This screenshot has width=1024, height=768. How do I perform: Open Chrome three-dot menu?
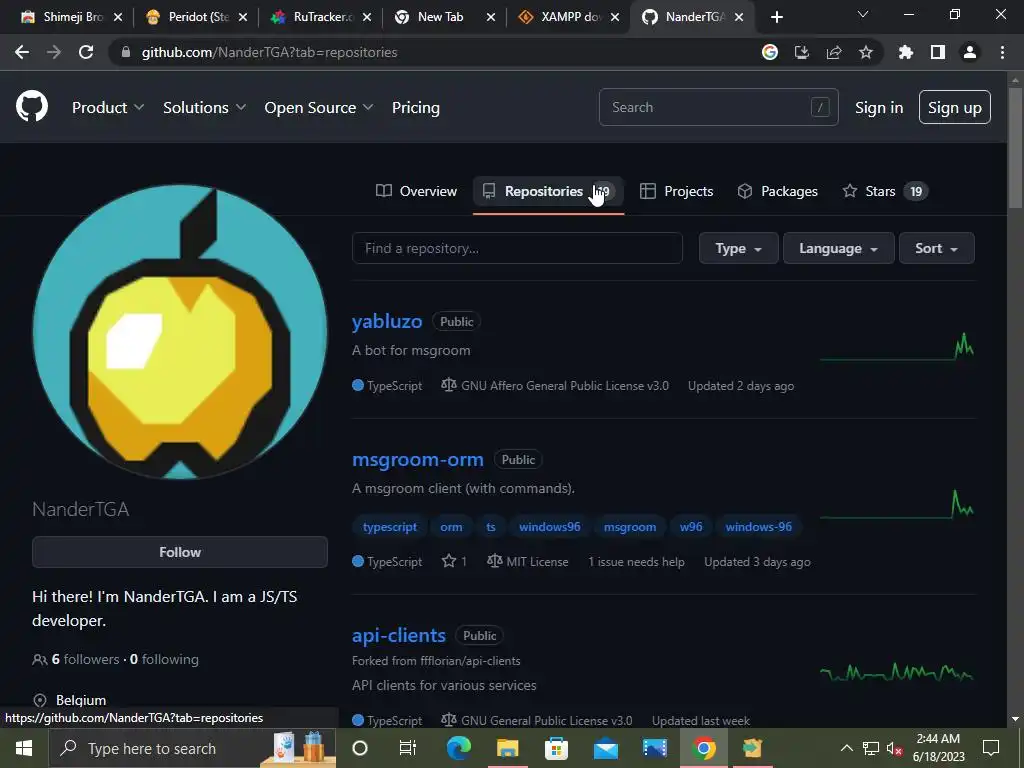click(1002, 52)
